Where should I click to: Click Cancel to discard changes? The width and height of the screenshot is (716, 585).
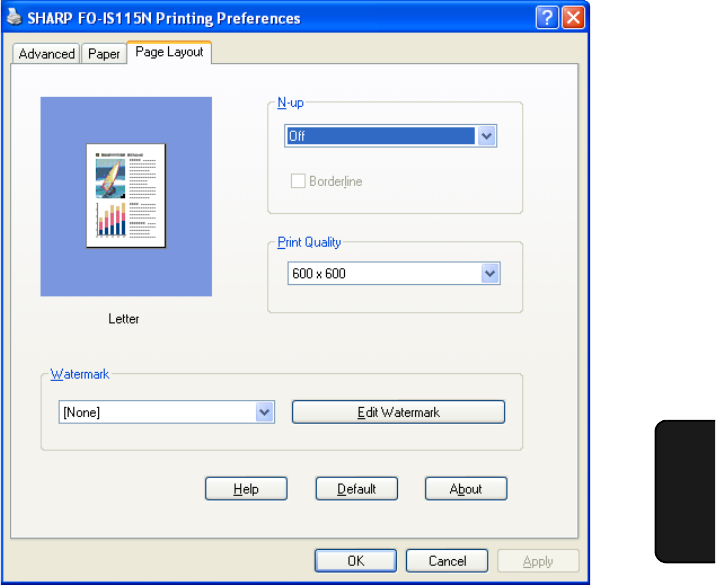point(447,561)
